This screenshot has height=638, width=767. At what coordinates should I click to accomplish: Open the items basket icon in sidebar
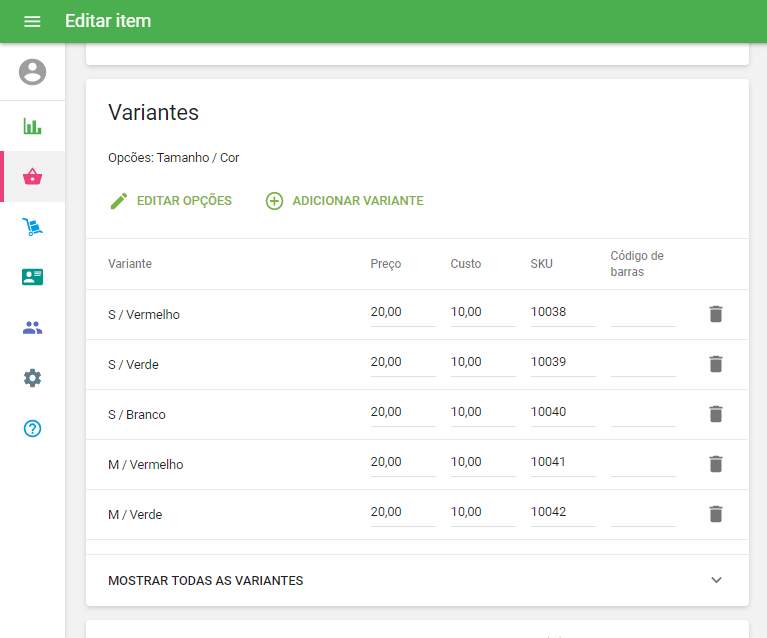(x=32, y=176)
